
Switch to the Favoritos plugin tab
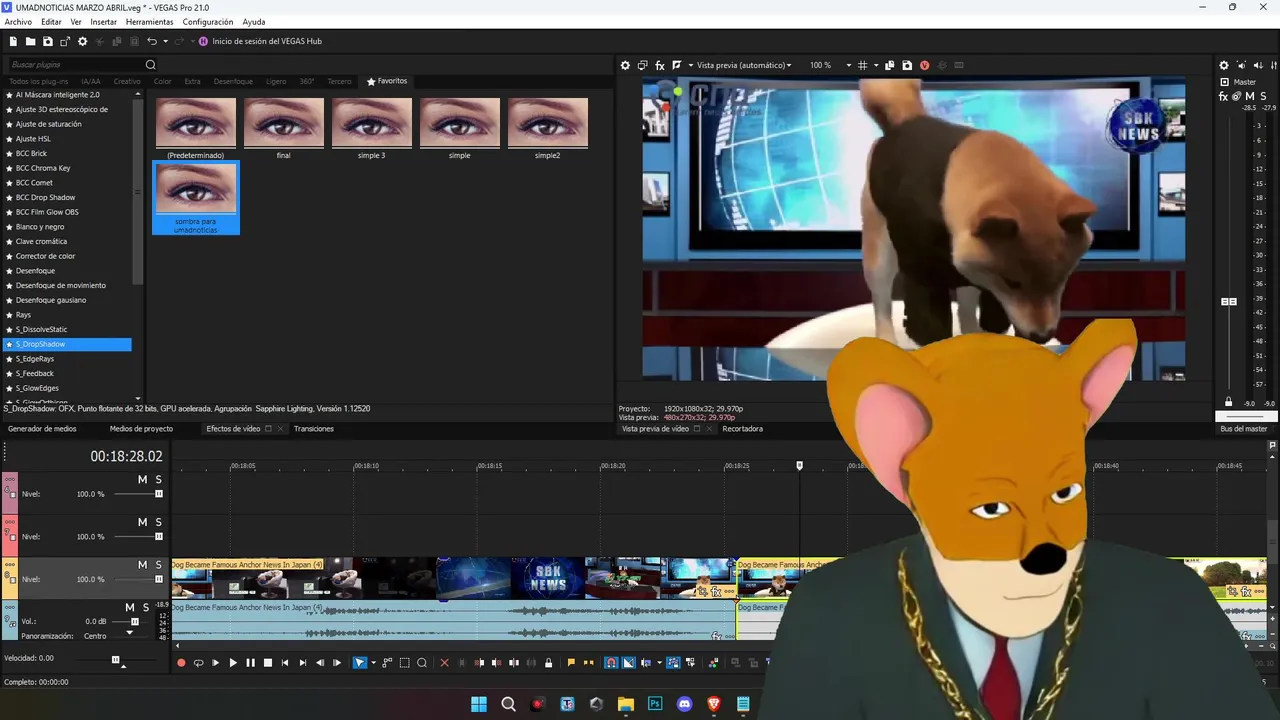[x=387, y=81]
